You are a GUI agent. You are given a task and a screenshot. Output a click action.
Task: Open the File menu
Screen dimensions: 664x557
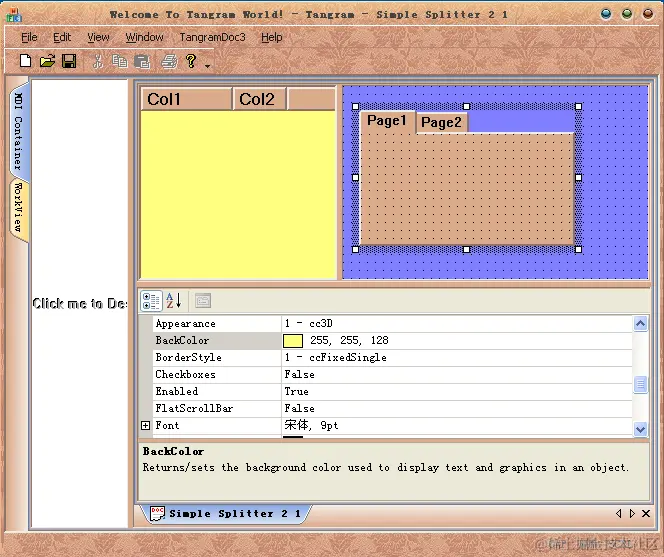pos(29,37)
